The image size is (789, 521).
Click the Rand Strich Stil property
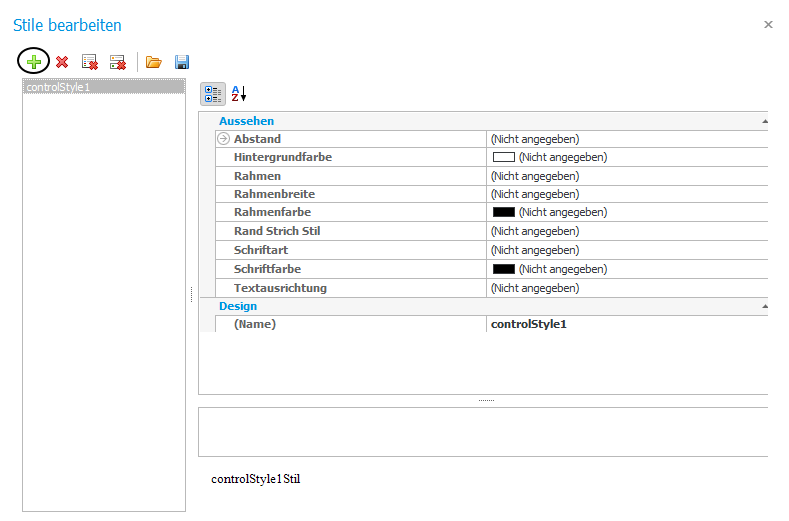(x=277, y=231)
